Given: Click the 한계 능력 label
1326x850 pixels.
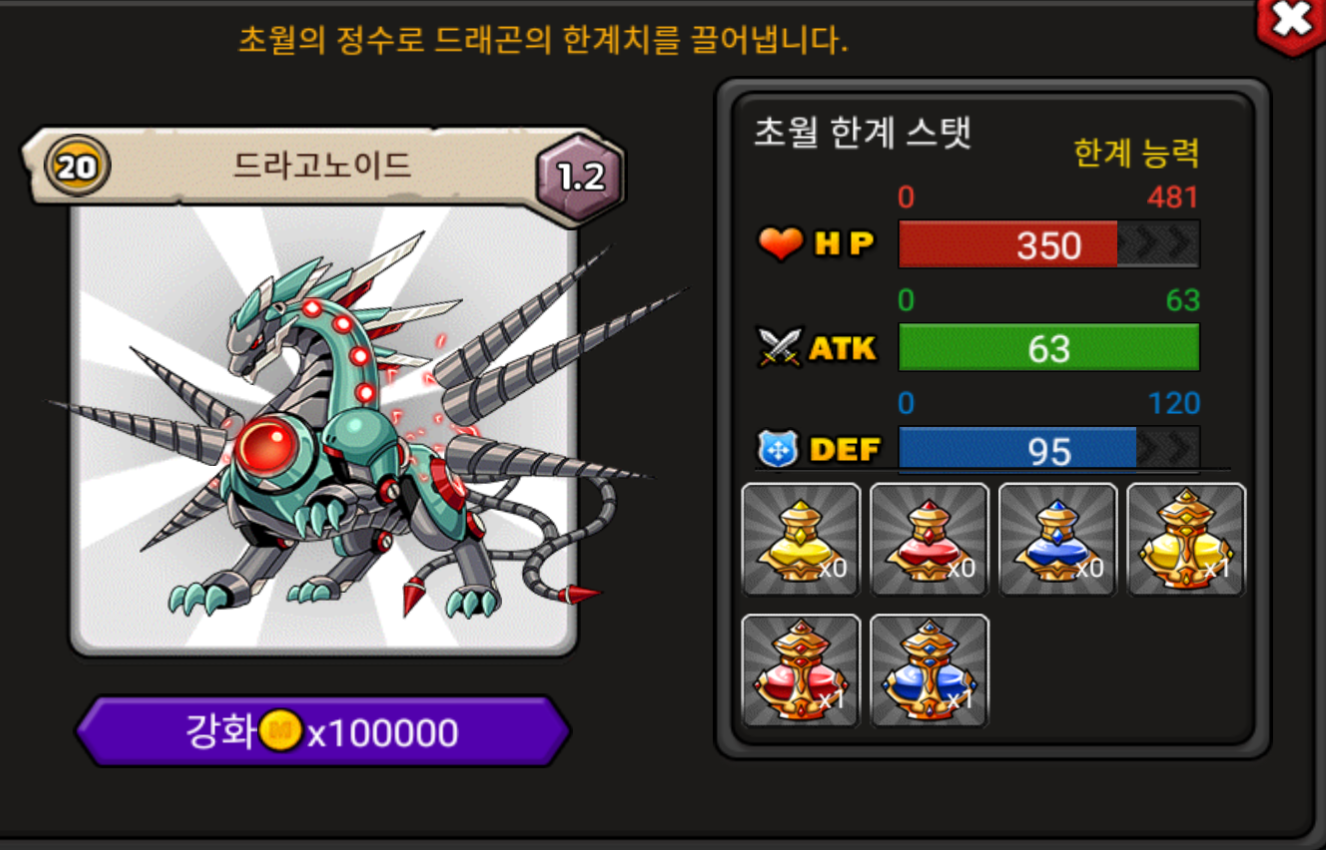Looking at the screenshot, I should pyautogui.click(x=1136, y=153).
